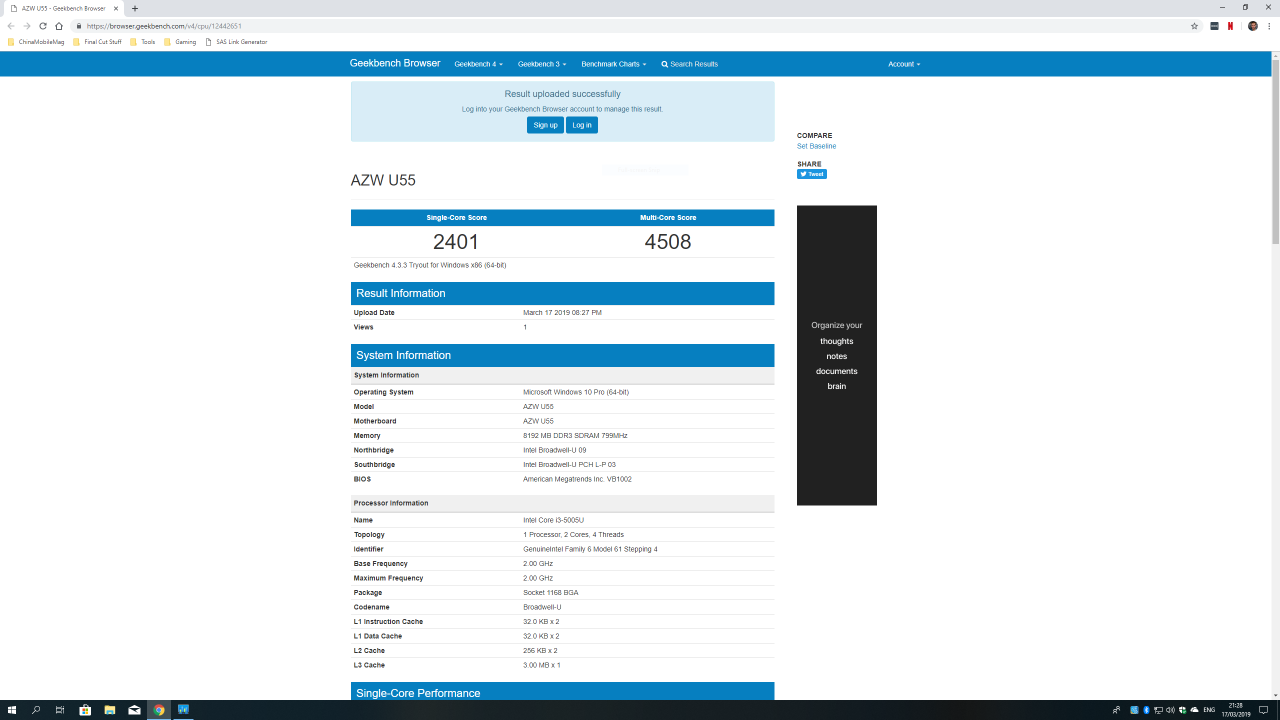Image resolution: width=1280 pixels, height=720 pixels.
Task: Open the SAS Link Generator bookmark
Action: (x=236, y=42)
